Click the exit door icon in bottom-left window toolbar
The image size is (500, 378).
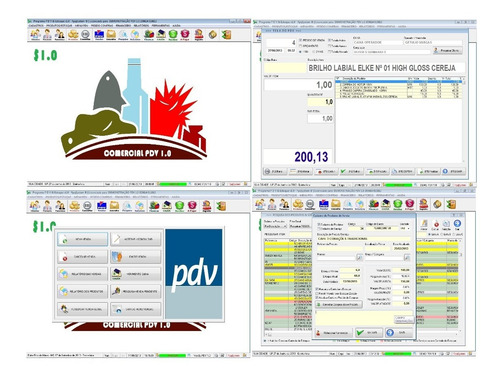point(221,206)
